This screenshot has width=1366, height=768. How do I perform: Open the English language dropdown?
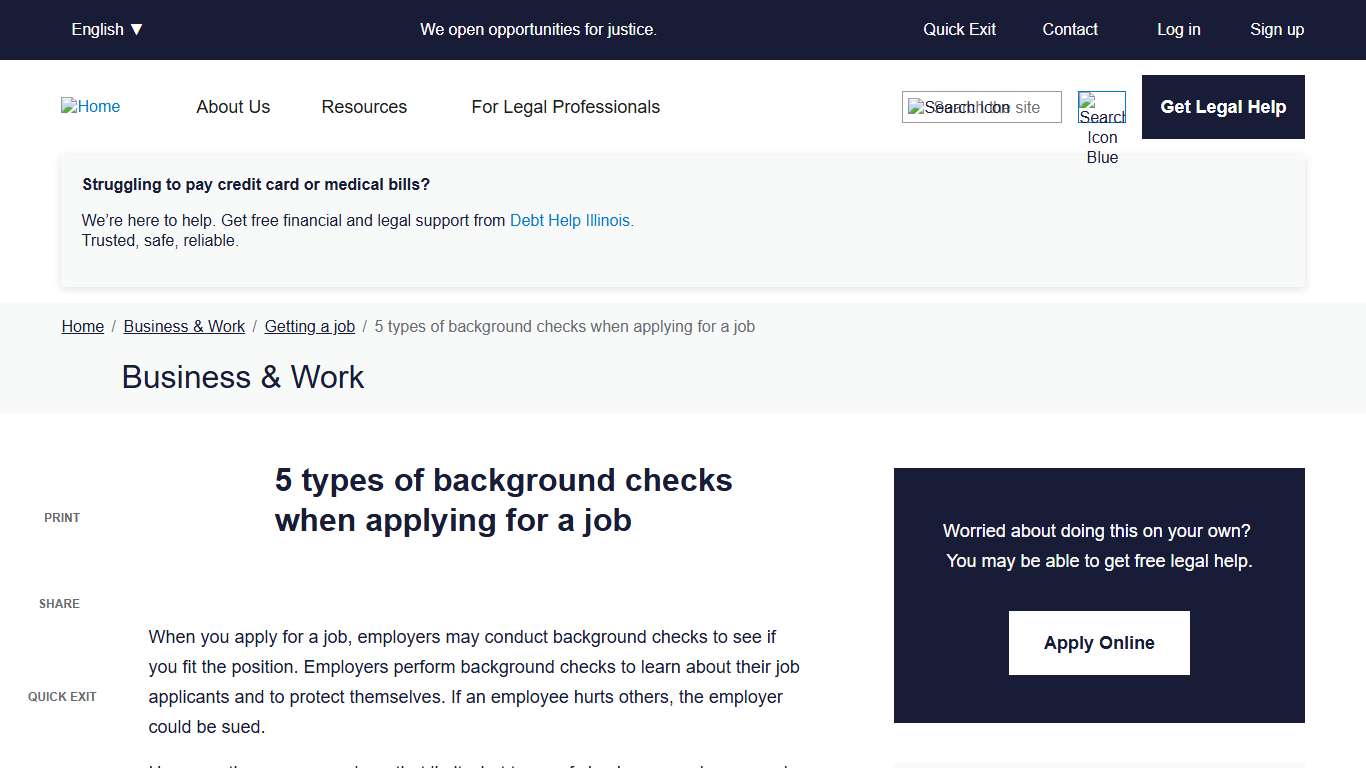click(106, 29)
